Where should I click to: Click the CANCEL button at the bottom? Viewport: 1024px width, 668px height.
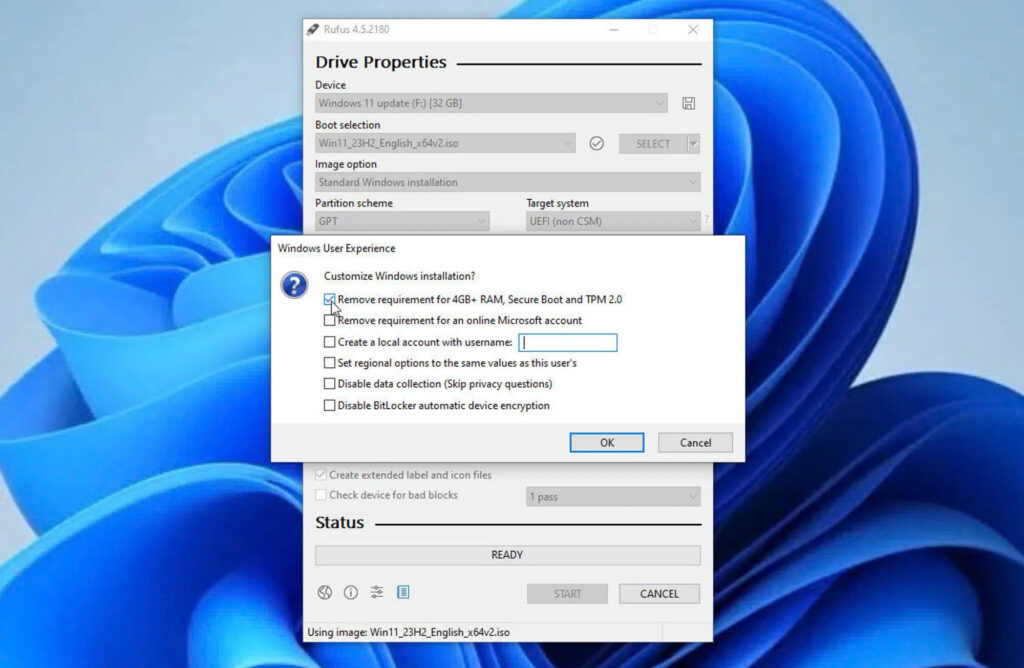(659, 592)
